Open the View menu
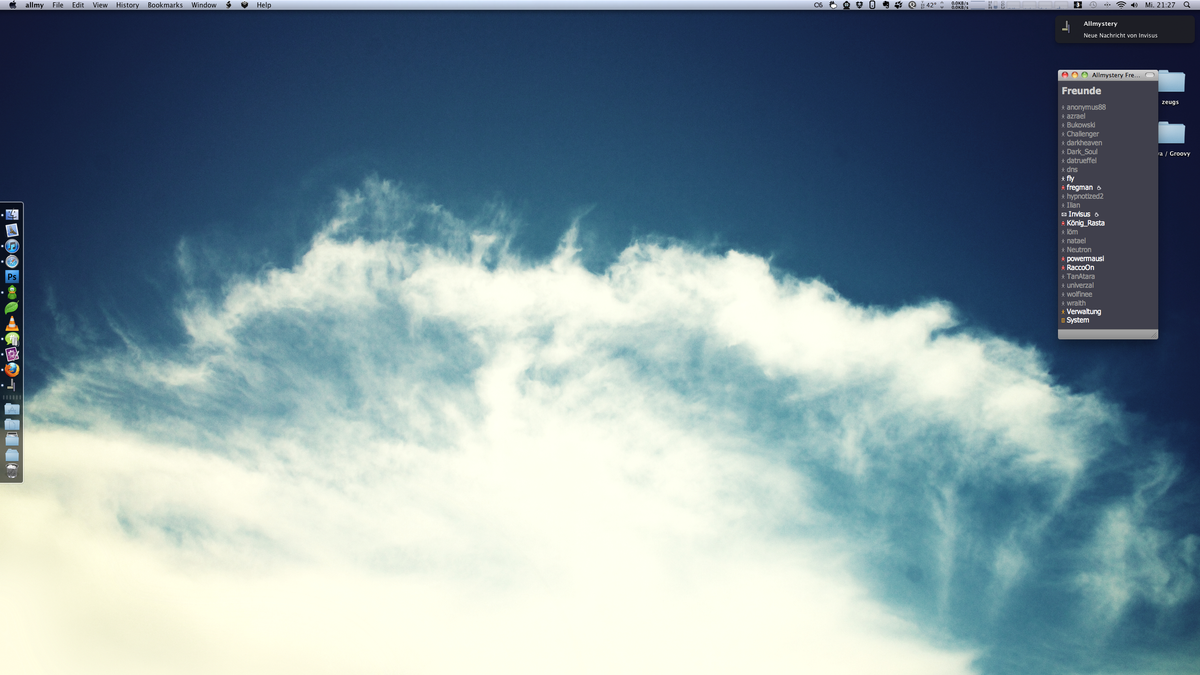This screenshot has height=675, width=1200. 100,5
